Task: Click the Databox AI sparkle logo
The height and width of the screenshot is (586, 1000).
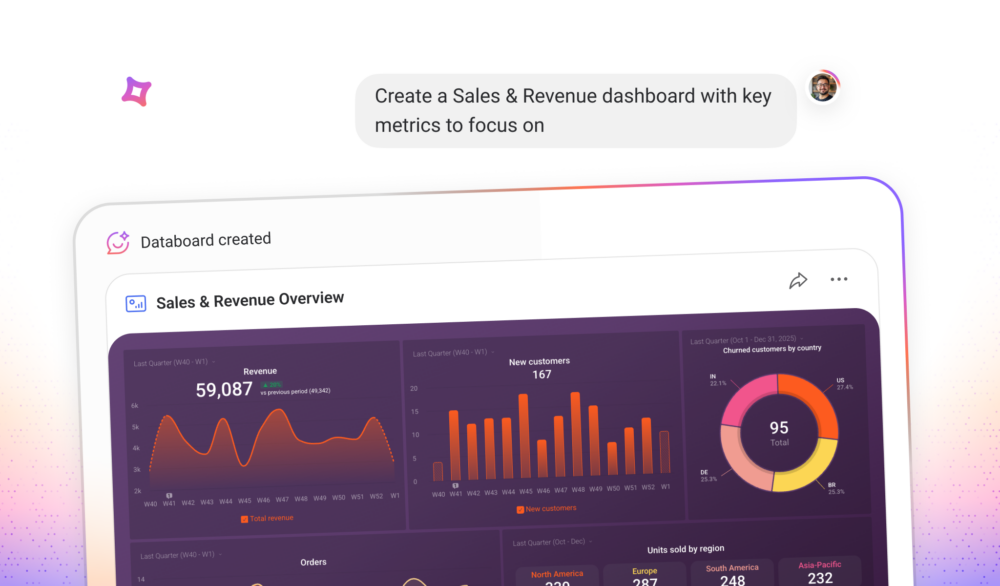Action: click(x=136, y=92)
